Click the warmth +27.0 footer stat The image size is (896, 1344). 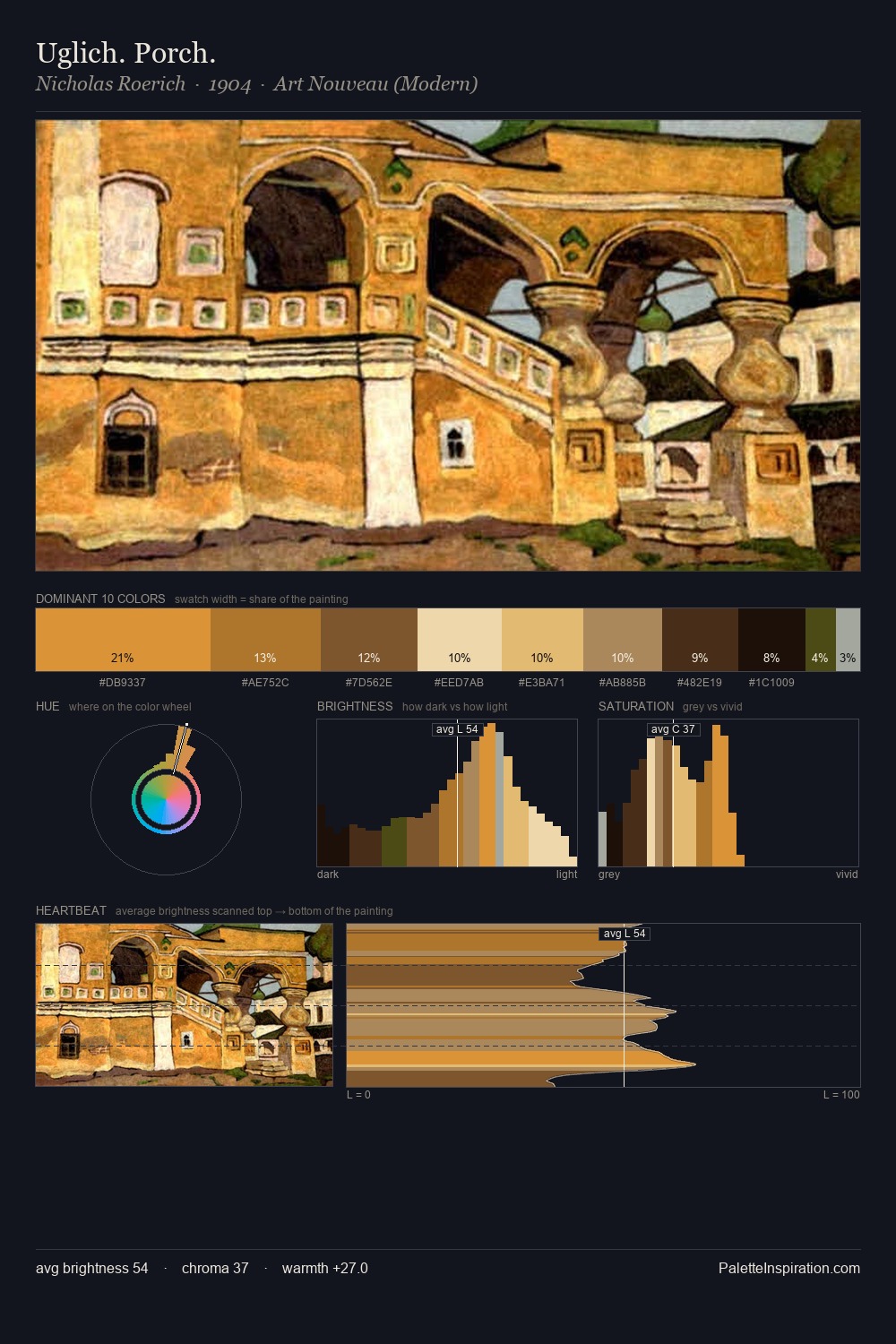point(325,1268)
